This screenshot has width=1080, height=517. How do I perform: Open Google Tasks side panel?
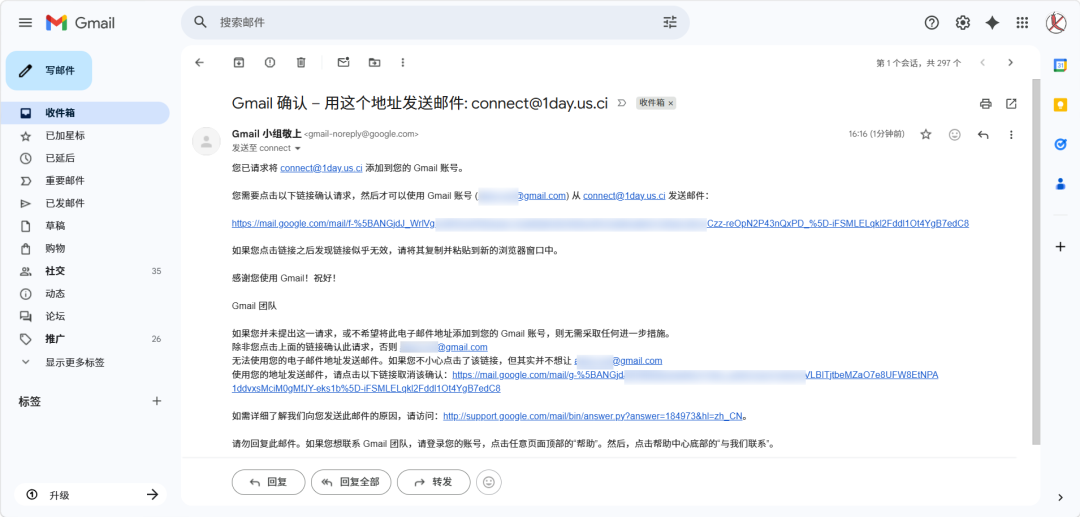[x=1060, y=145]
